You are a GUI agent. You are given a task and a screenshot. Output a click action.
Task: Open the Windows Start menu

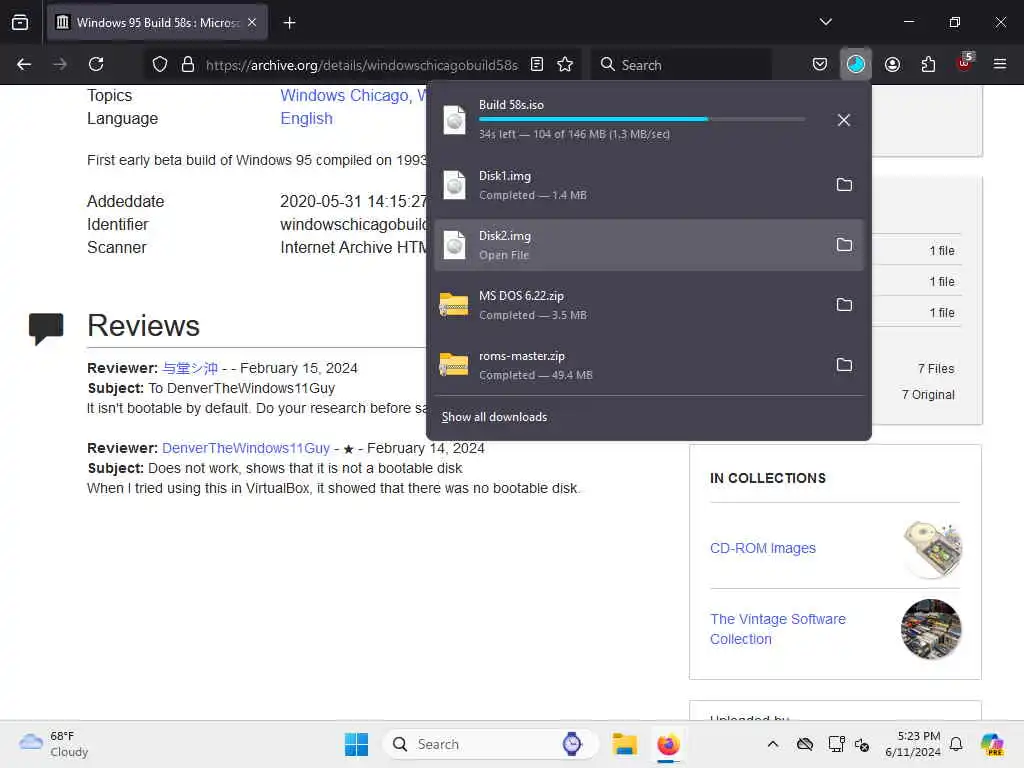(356, 744)
